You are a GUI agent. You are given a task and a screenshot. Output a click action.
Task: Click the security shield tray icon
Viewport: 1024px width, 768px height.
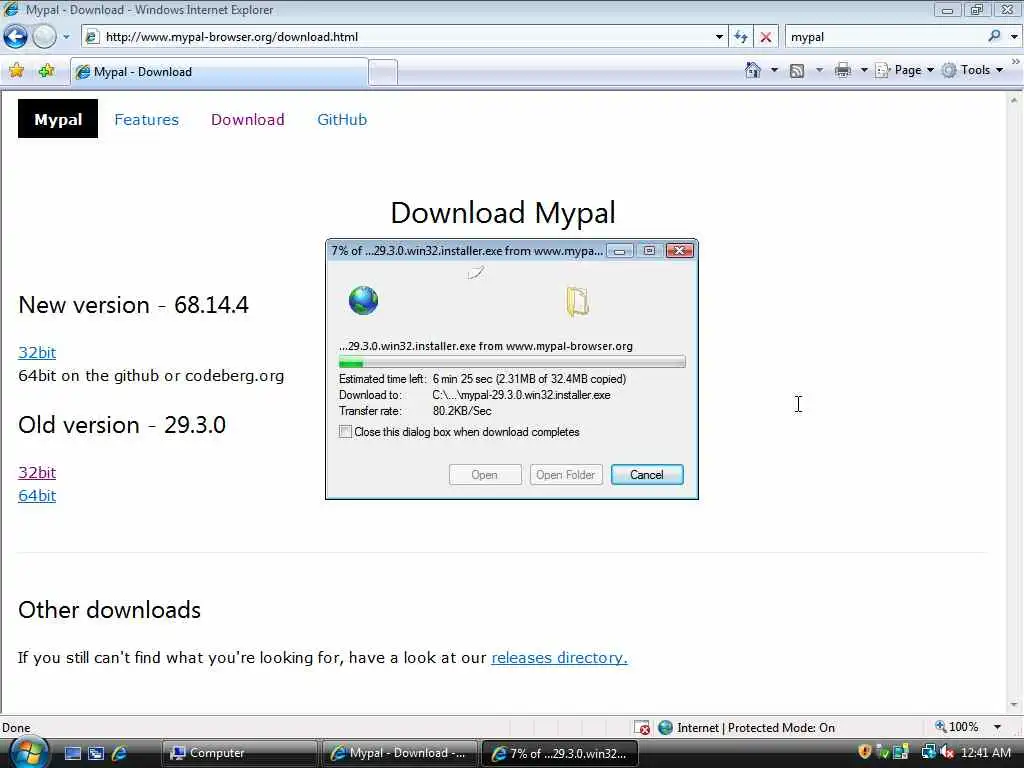[x=865, y=752]
